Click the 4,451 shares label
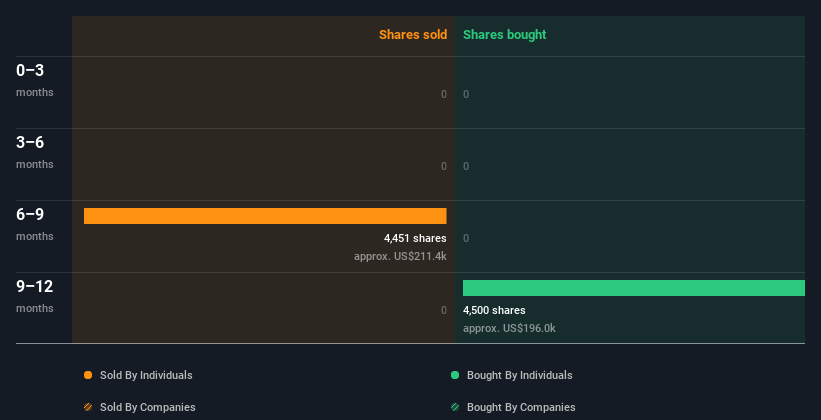 tap(415, 238)
